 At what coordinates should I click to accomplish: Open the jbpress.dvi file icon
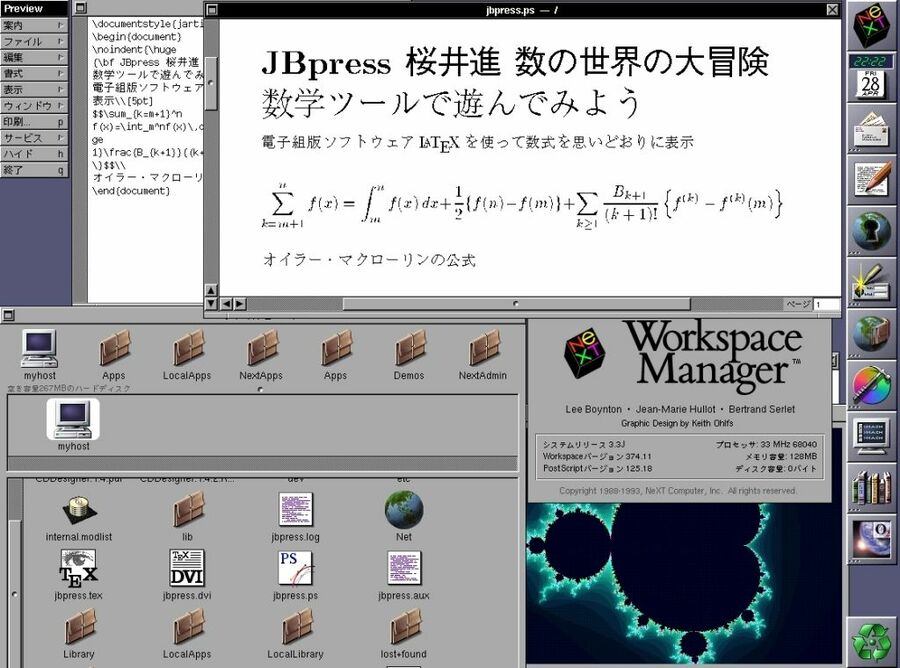pos(187,568)
